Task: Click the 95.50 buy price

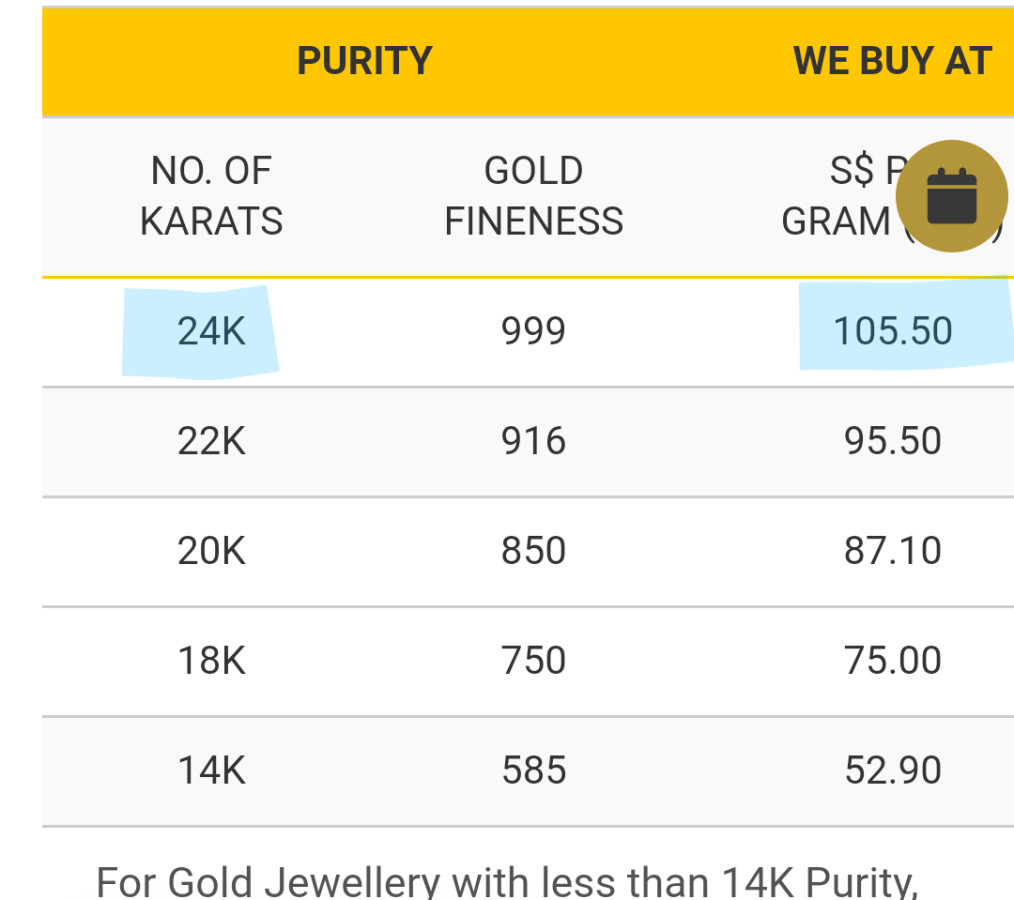Action: point(893,441)
